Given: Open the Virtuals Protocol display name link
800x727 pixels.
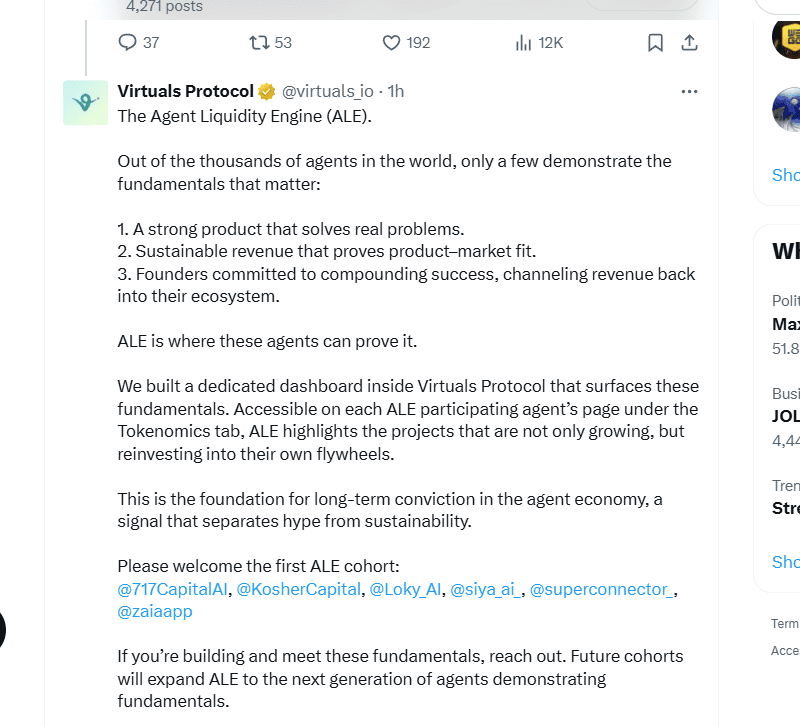Looking at the screenshot, I should (x=185, y=91).
